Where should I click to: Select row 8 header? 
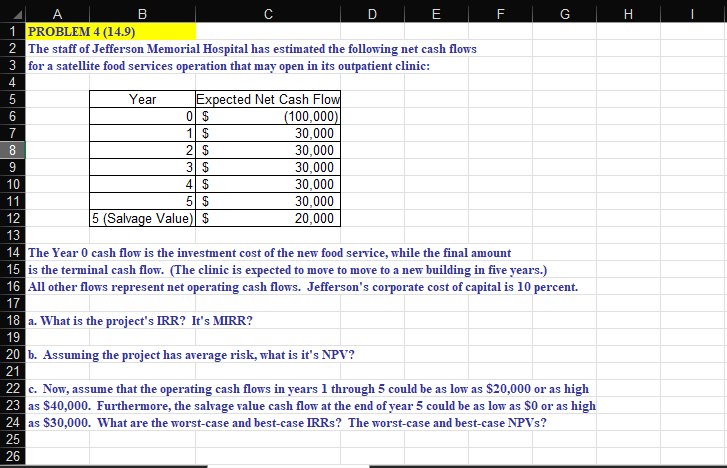(x=13, y=150)
